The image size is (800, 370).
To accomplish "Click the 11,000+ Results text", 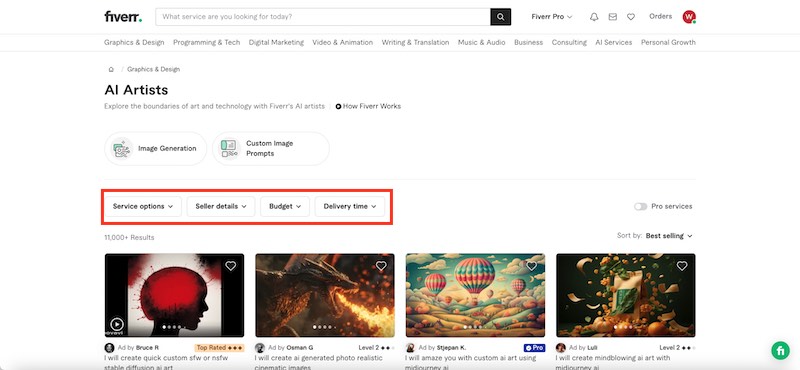I will coord(129,237).
